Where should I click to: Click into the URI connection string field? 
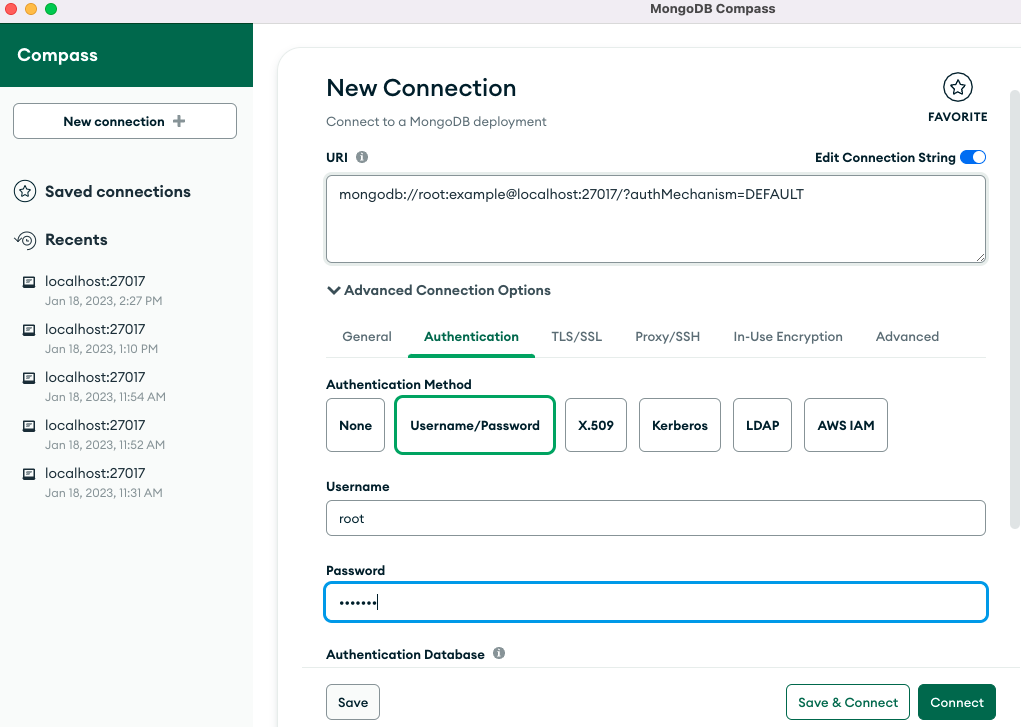[x=656, y=219]
